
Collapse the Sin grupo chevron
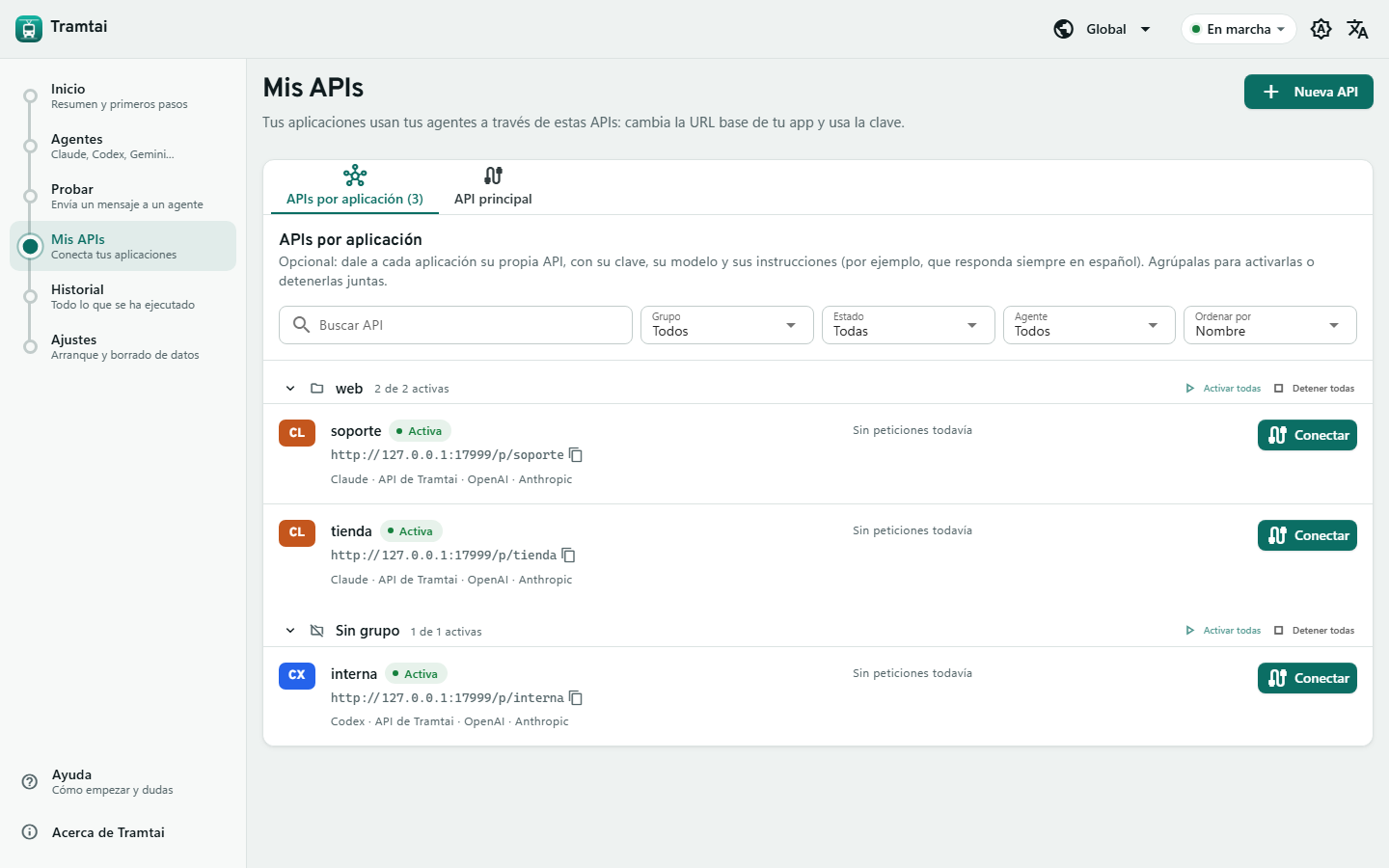click(x=290, y=631)
